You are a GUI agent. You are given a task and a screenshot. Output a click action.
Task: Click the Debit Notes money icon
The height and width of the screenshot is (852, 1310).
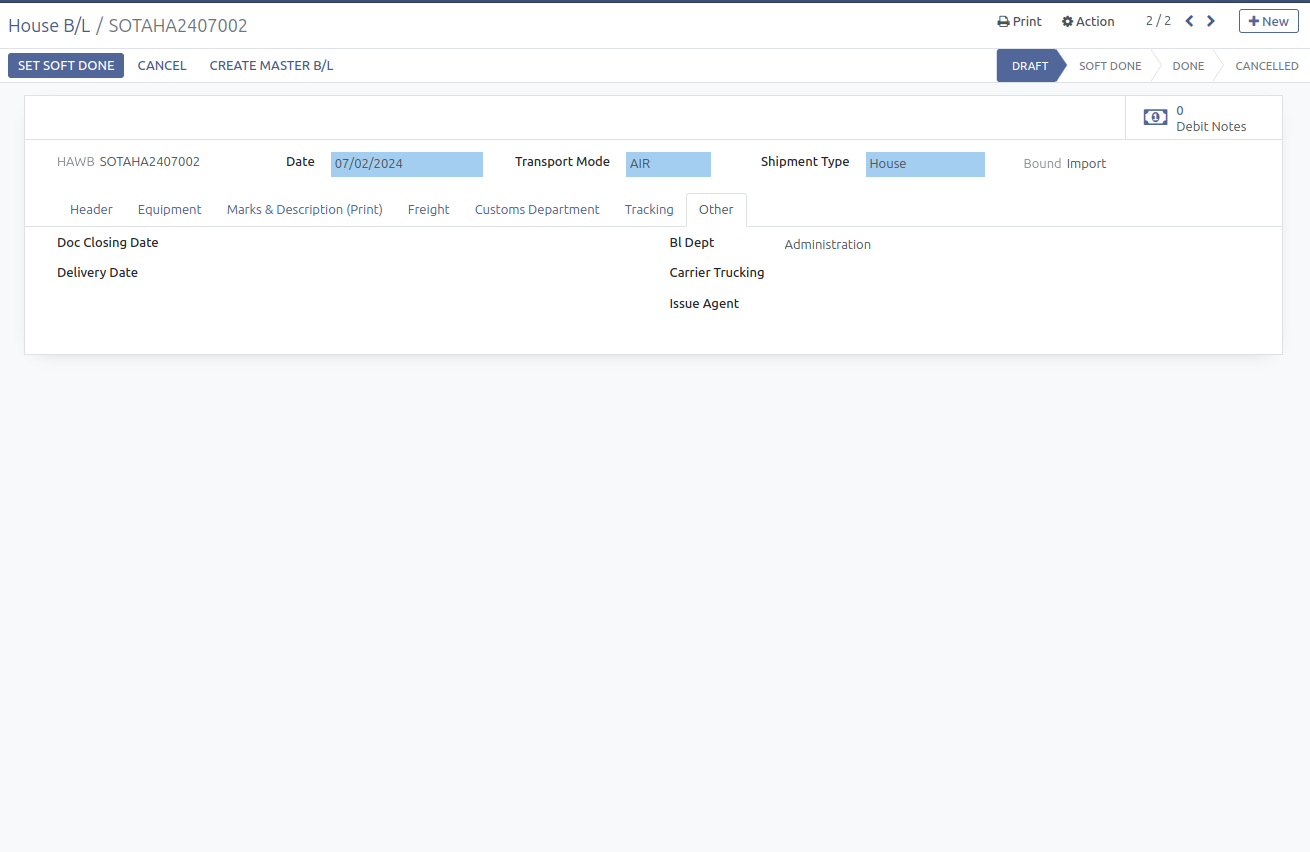click(x=1155, y=118)
